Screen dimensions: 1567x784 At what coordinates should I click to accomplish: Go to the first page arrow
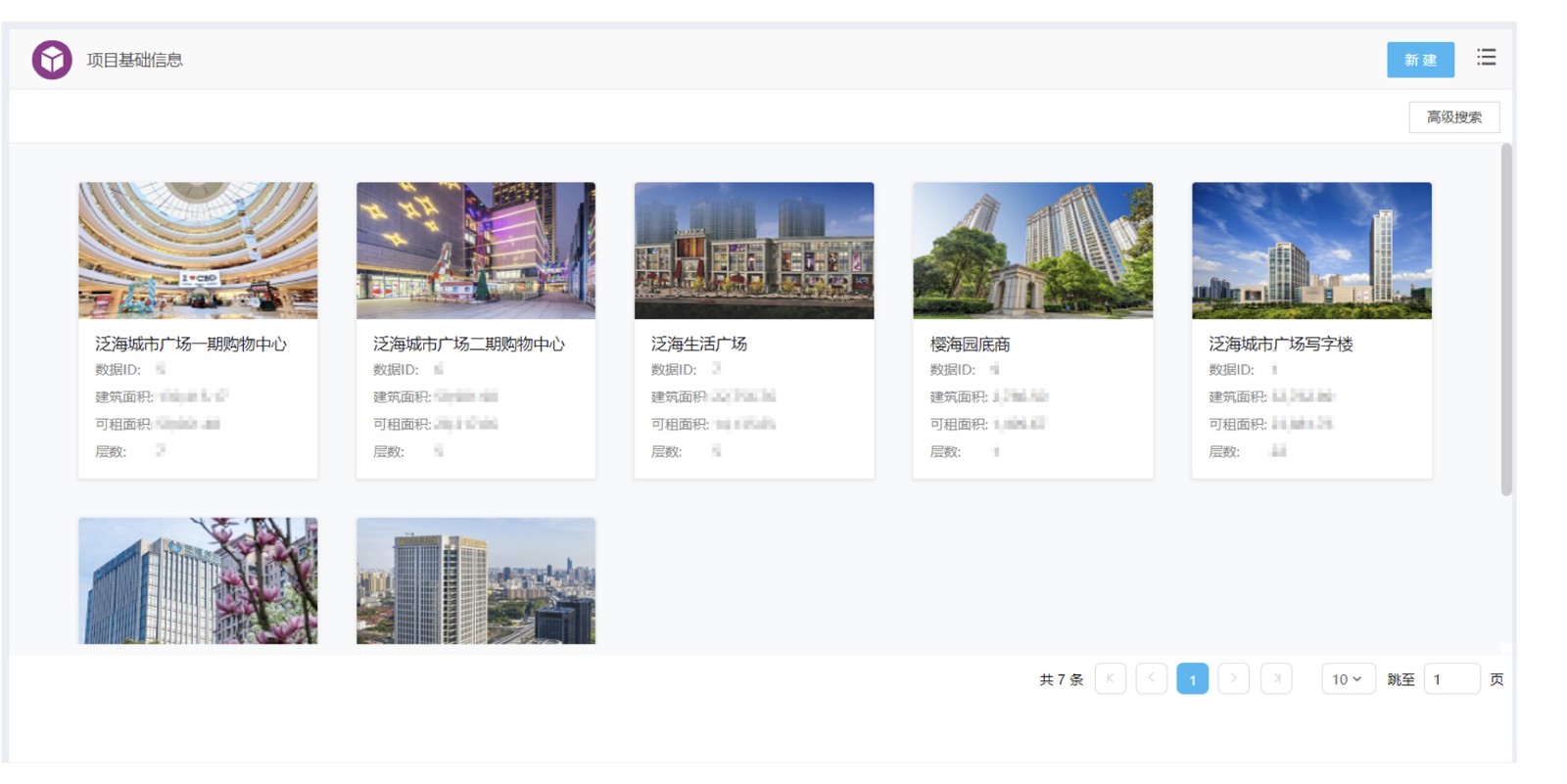click(1110, 678)
